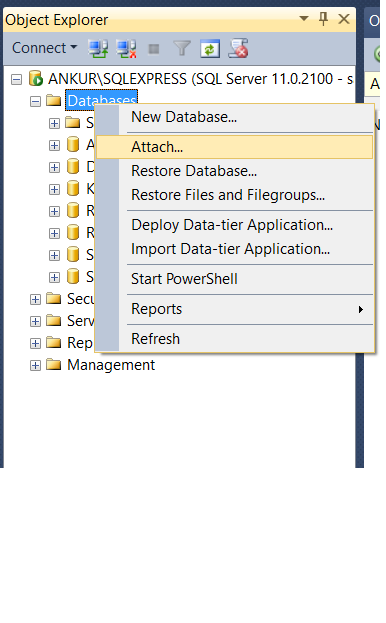Collapse the Databases folder node

click(35, 101)
